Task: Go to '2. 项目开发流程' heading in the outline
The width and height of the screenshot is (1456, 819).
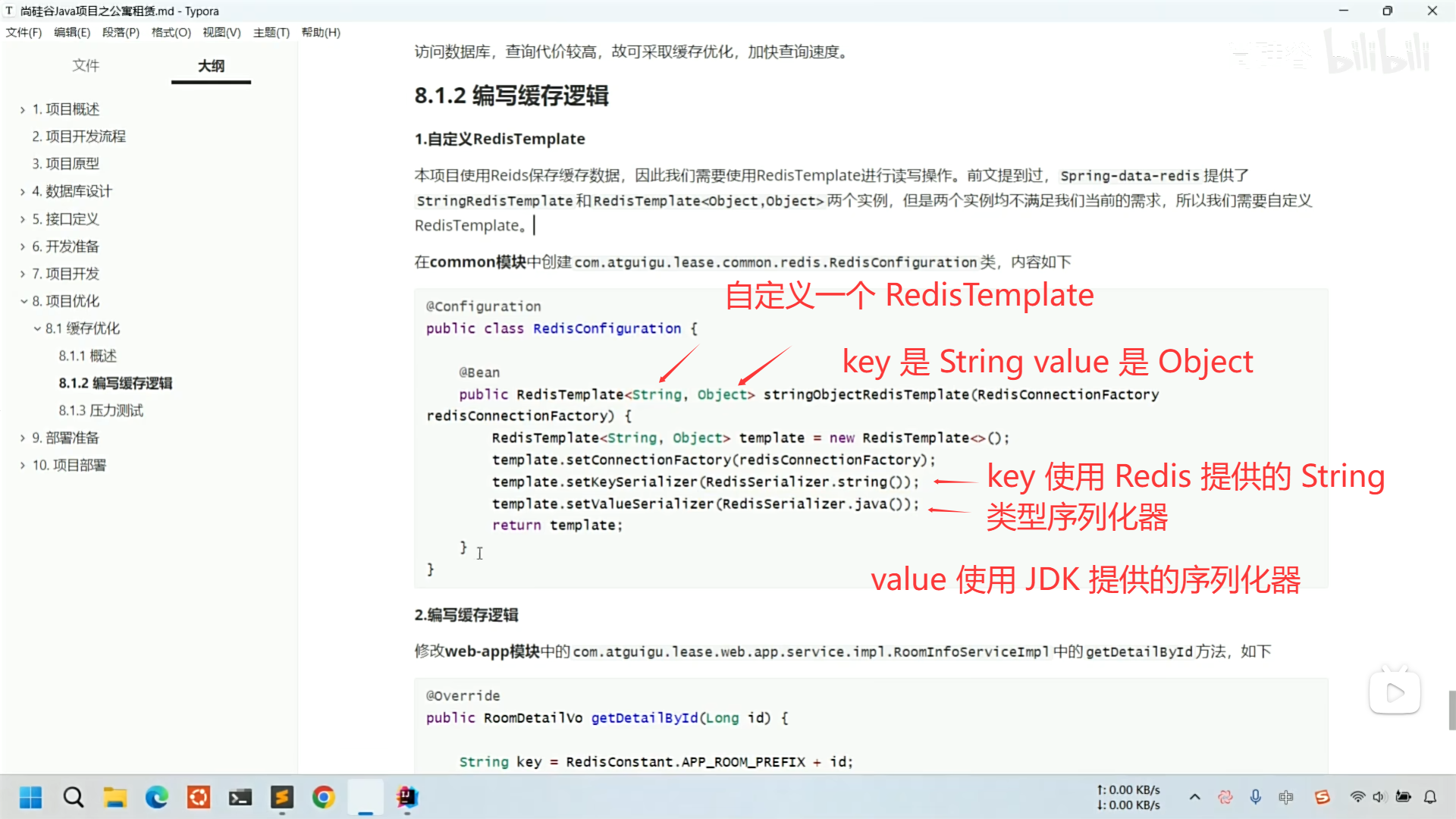Action: (79, 136)
